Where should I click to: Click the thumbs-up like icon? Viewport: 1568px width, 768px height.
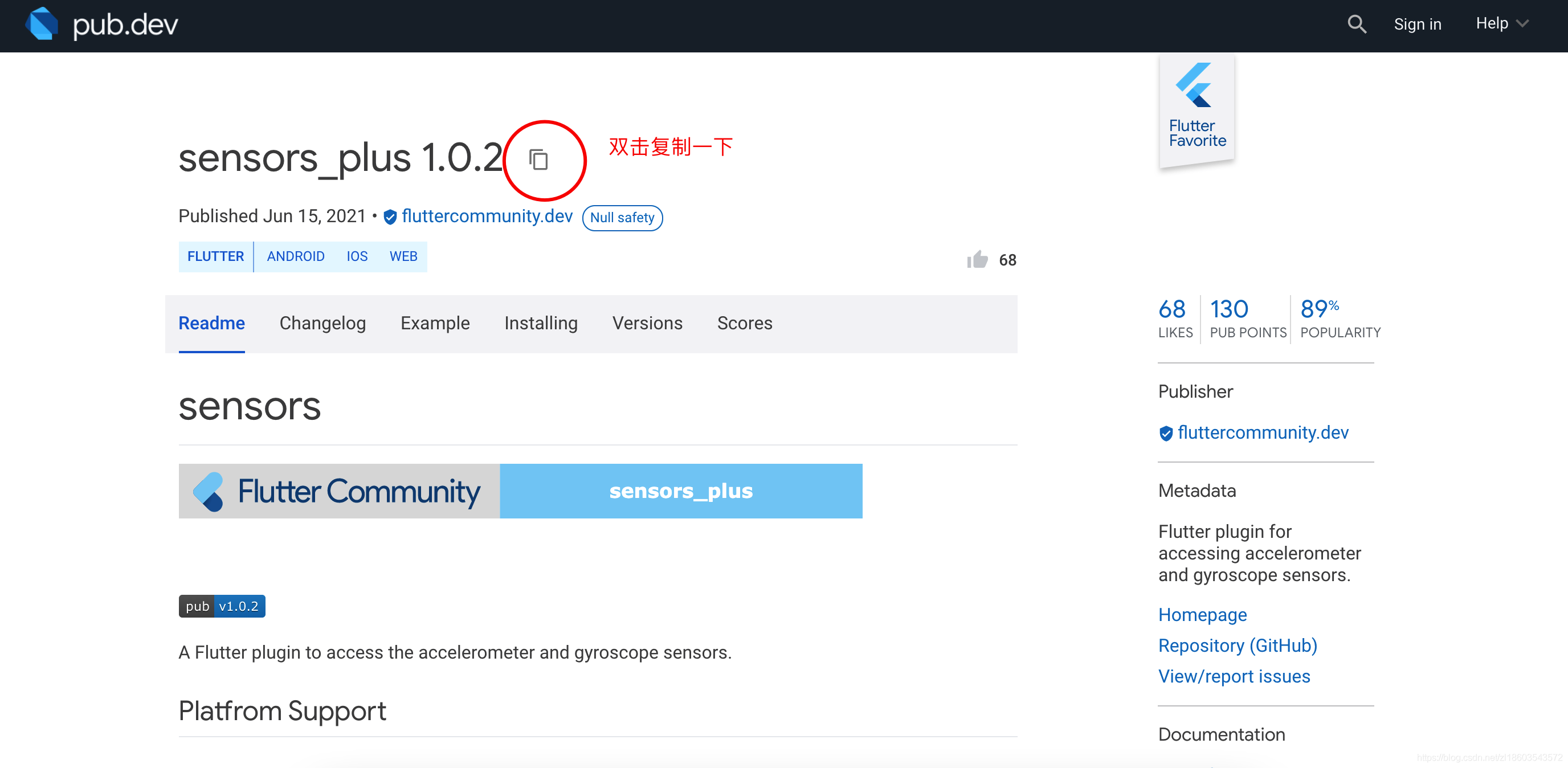tap(977, 260)
